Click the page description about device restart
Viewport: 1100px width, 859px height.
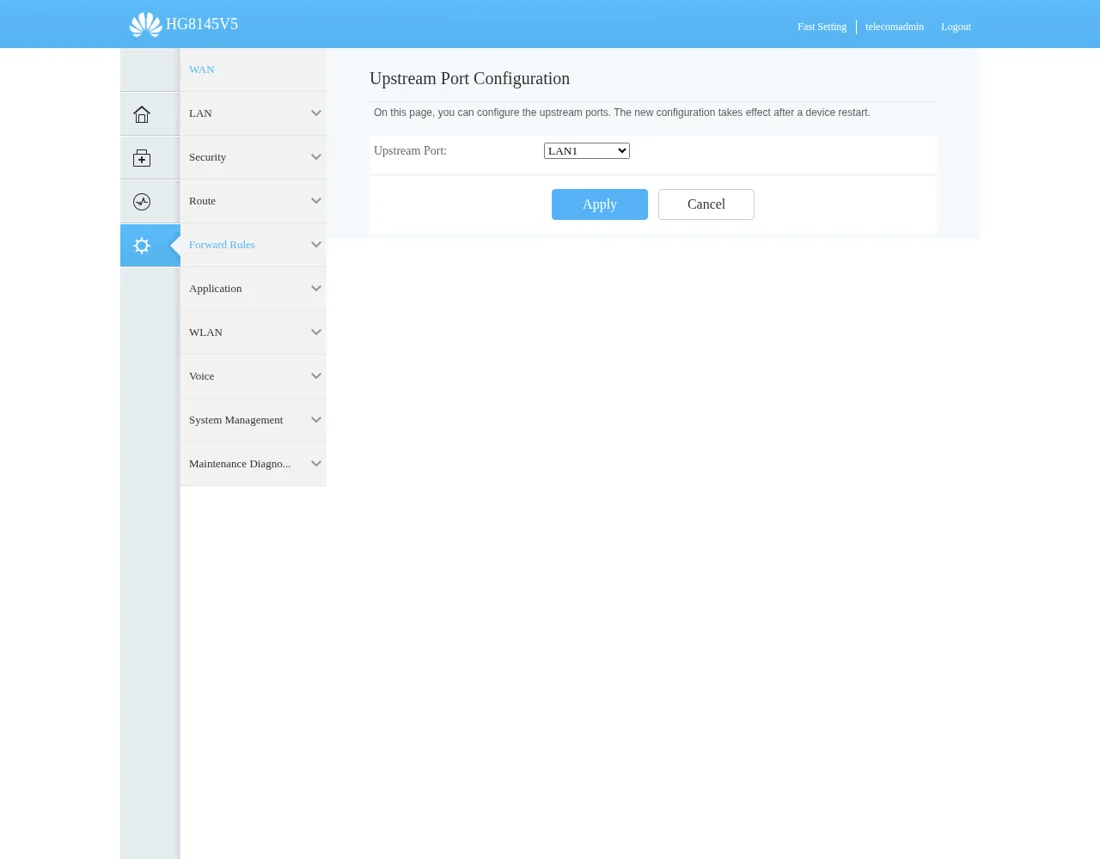tap(622, 112)
